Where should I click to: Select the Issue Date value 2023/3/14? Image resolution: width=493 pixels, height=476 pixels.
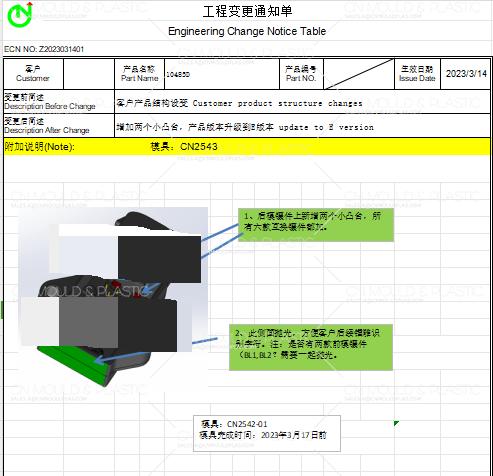[466, 74]
